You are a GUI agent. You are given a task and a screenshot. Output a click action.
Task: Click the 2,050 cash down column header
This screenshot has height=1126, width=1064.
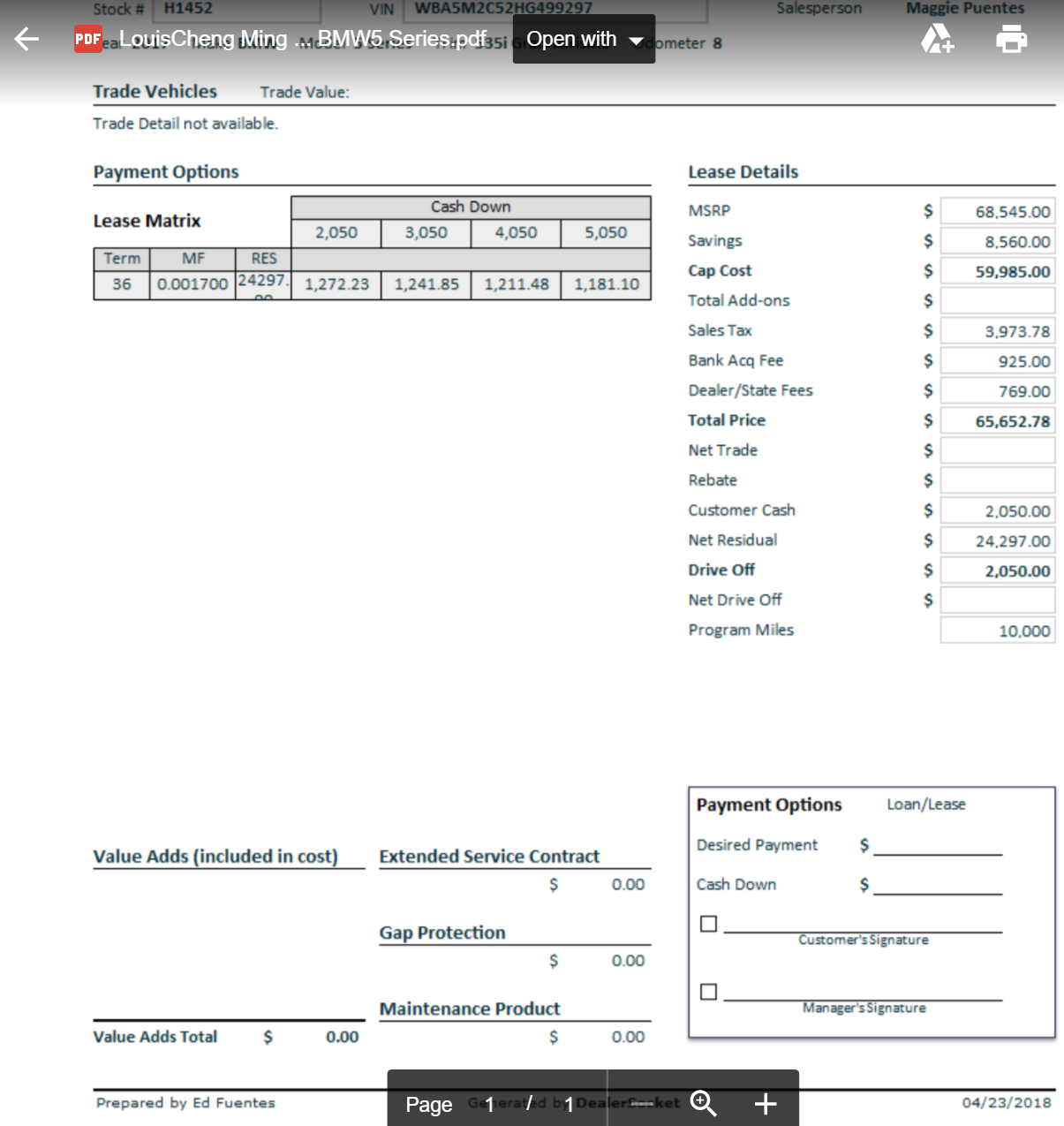[x=336, y=233]
